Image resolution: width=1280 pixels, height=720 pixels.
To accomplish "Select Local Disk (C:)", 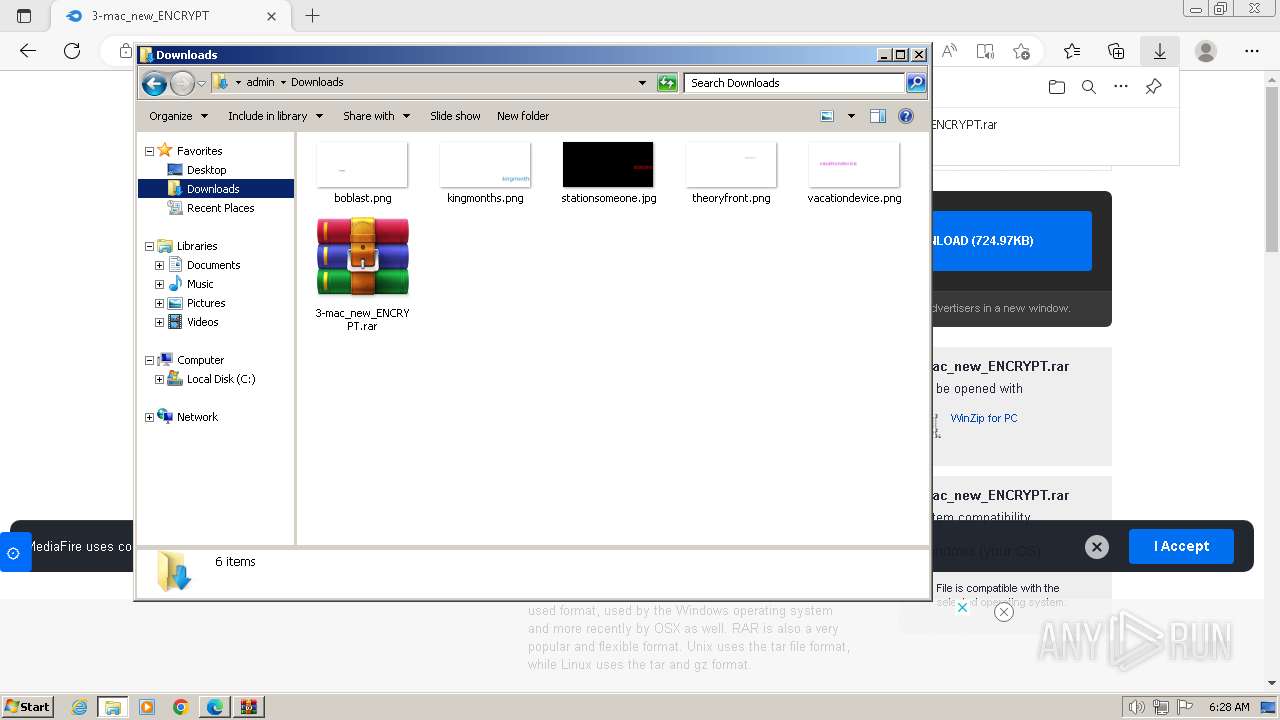I will click(221, 379).
